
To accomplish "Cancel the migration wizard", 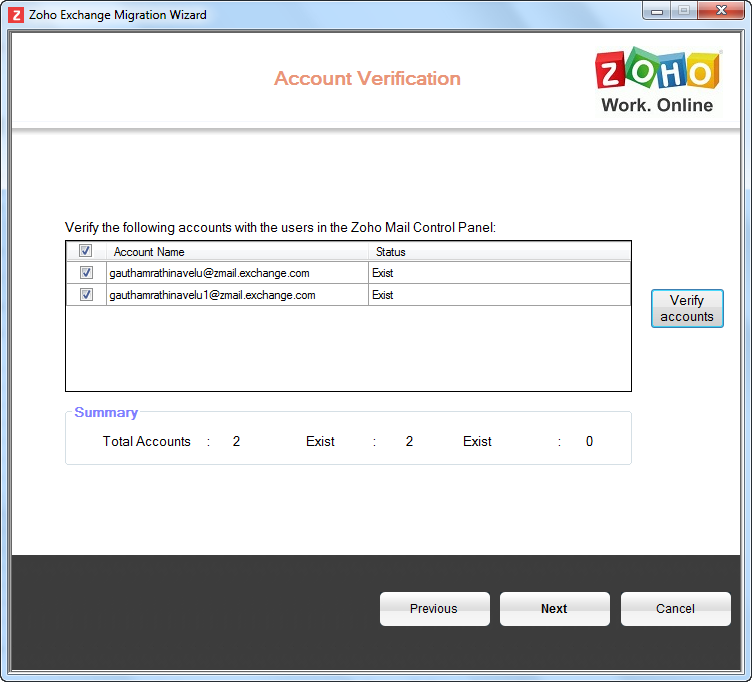I will [x=675, y=609].
